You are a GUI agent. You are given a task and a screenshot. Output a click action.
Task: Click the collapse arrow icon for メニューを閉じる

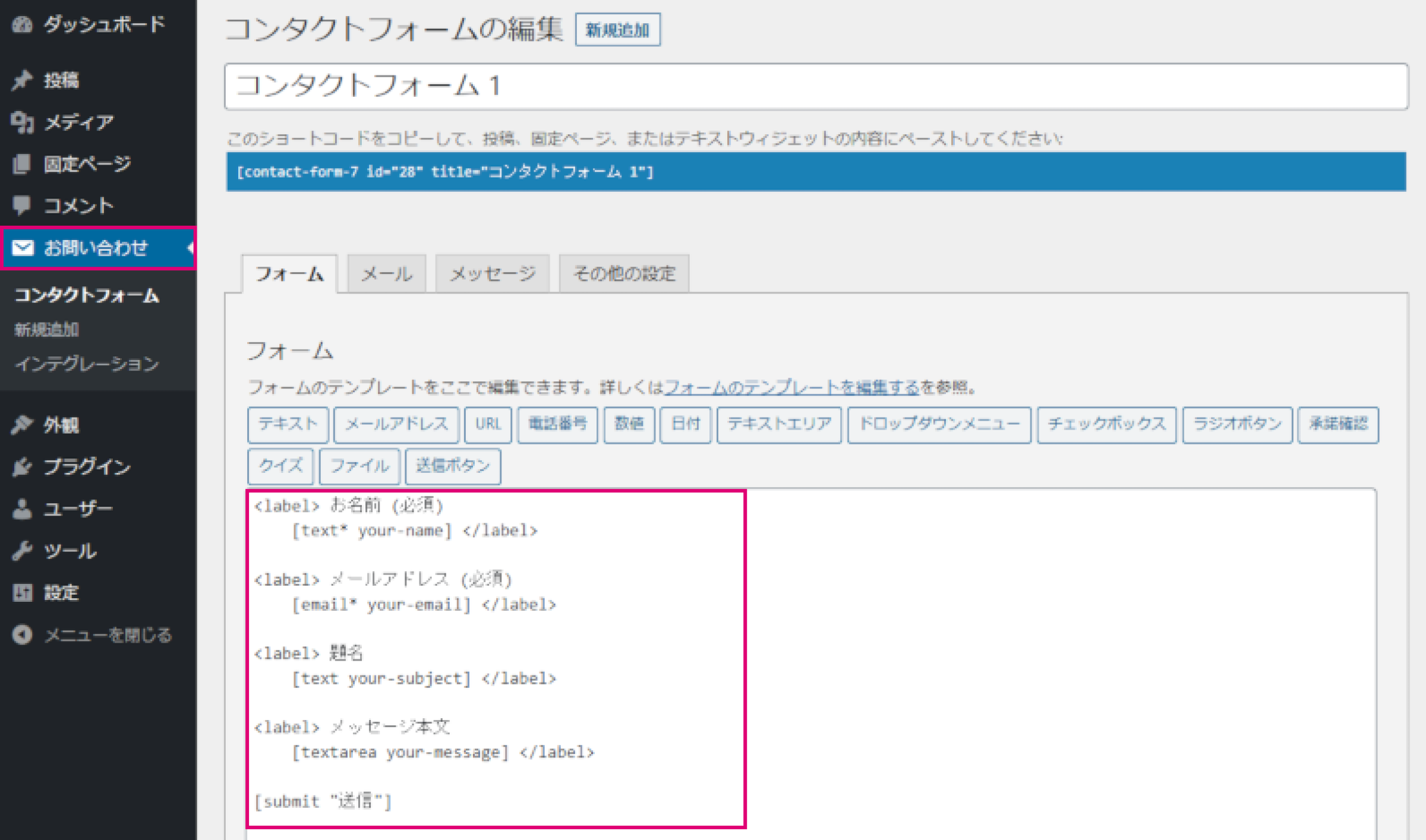click(x=22, y=634)
